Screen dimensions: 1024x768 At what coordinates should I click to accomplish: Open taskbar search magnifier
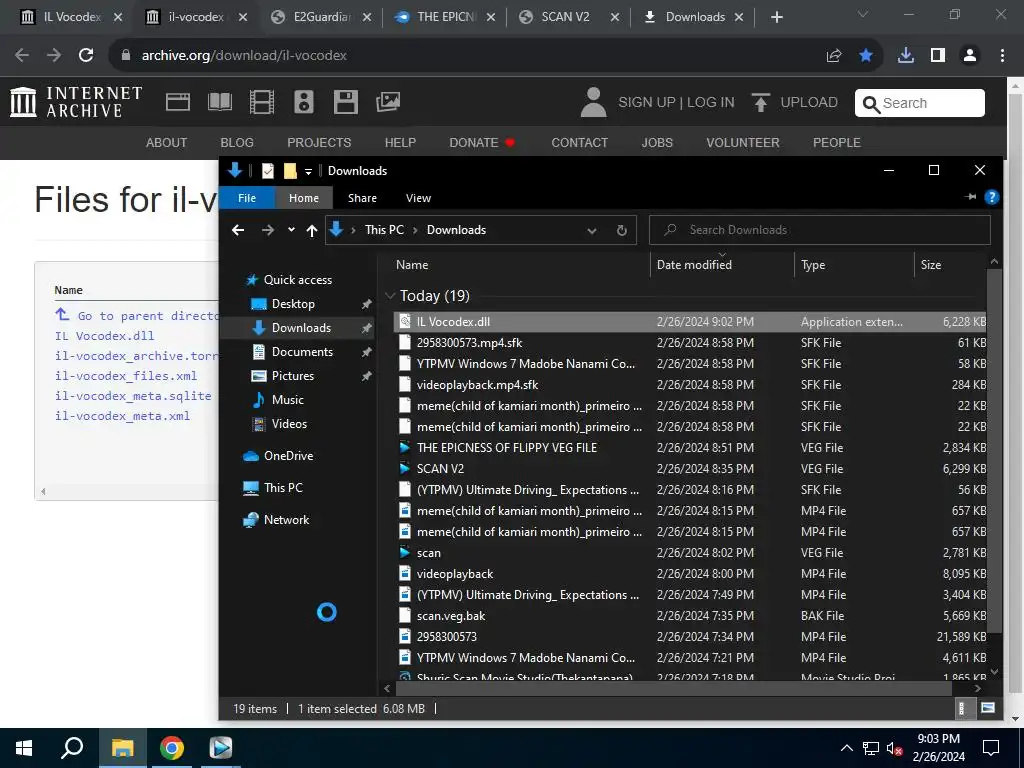pyautogui.click(x=72, y=748)
